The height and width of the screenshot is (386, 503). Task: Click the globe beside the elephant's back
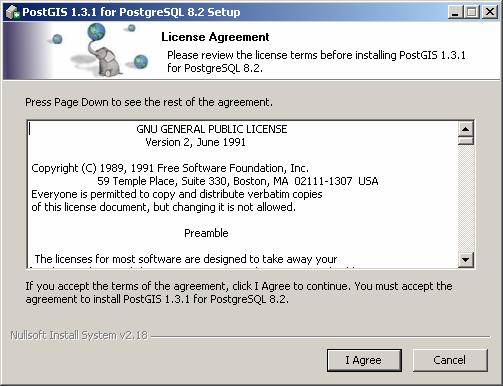tap(141, 62)
